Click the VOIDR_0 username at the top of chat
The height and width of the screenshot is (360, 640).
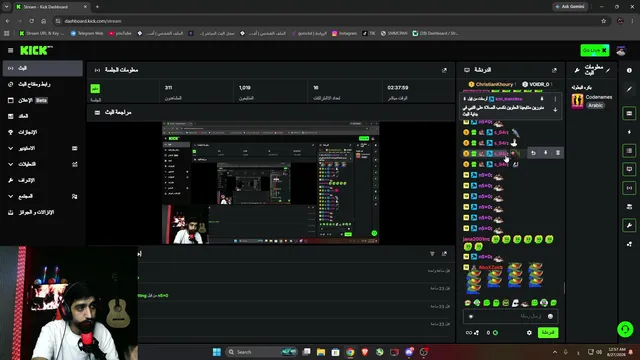tap(539, 84)
